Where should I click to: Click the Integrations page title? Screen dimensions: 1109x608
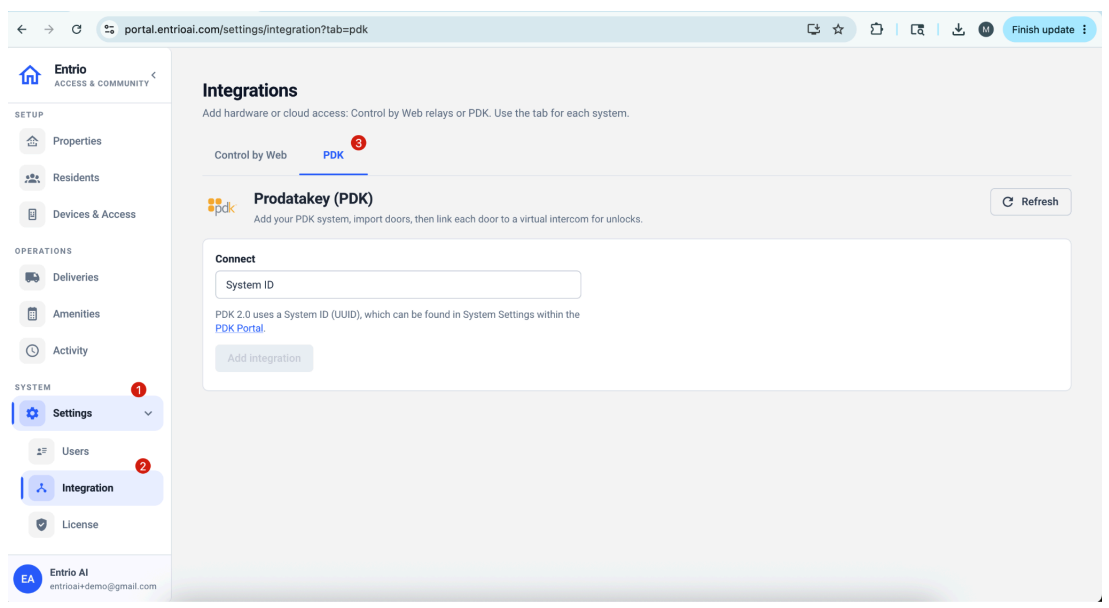point(250,90)
